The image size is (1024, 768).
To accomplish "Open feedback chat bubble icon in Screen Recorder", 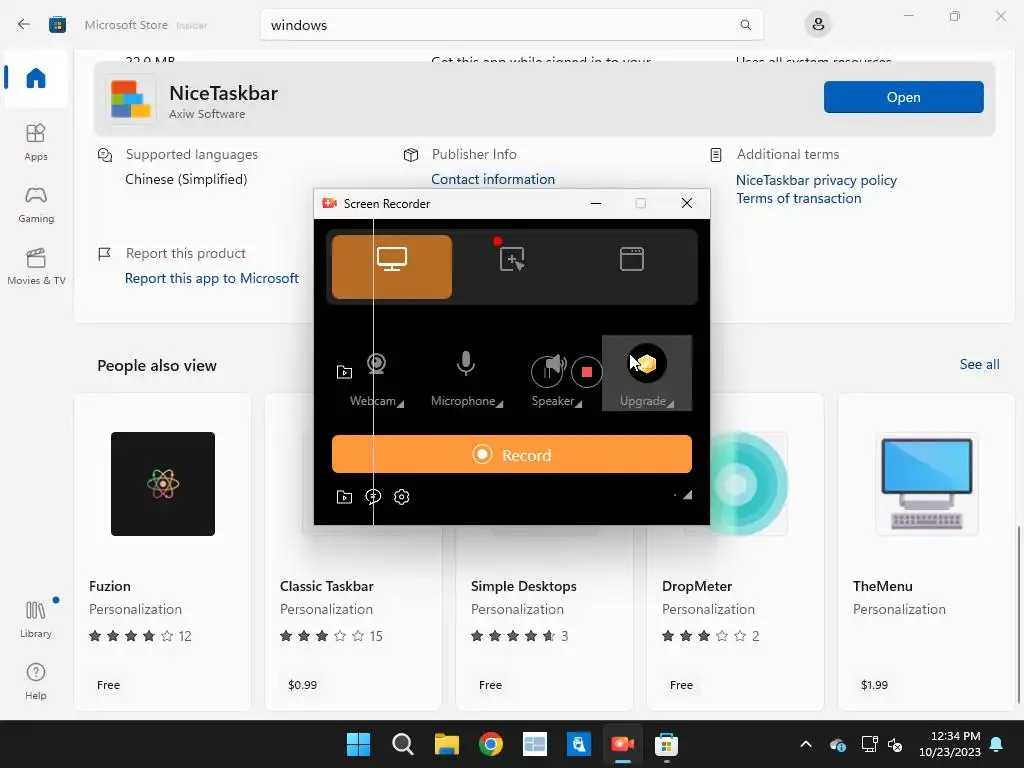I will pyautogui.click(x=373, y=497).
